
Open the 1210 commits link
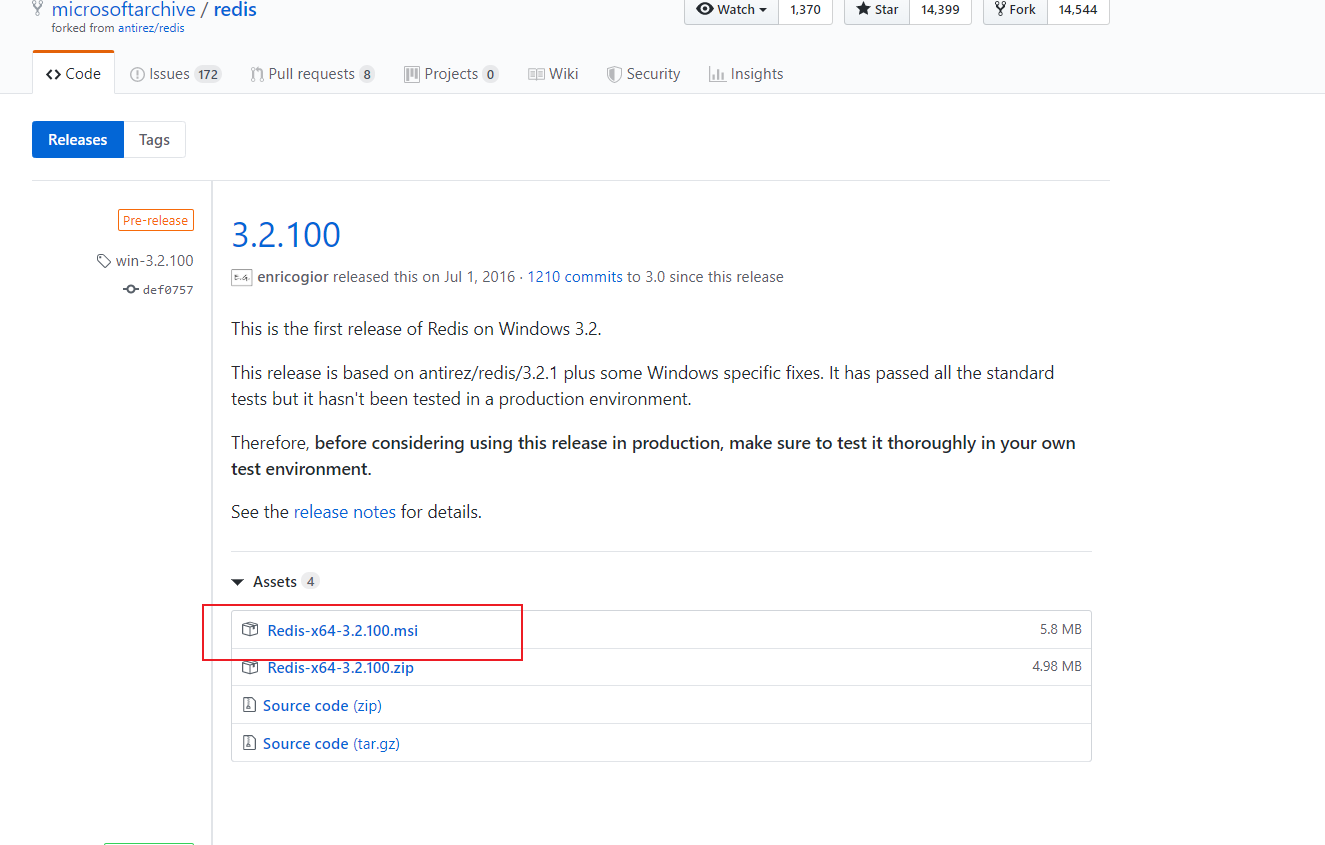pos(575,277)
